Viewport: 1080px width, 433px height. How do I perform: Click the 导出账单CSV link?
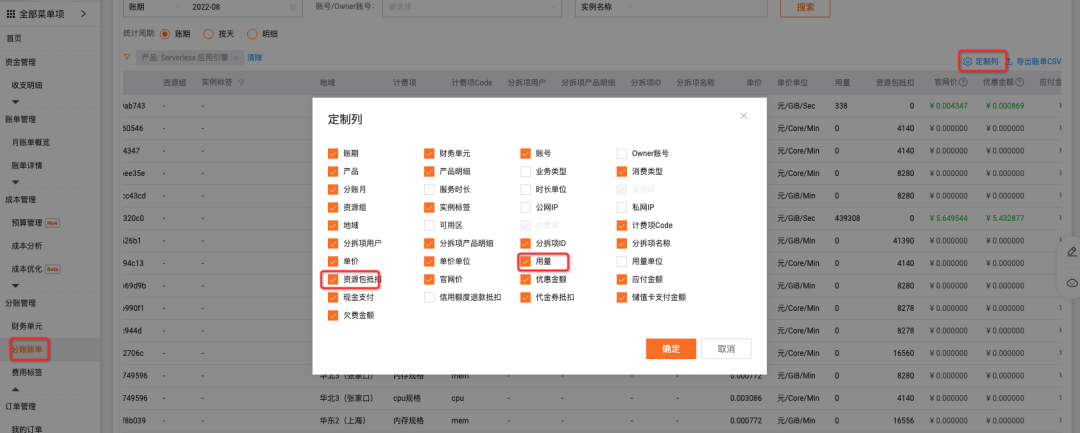click(x=1039, y=61)
